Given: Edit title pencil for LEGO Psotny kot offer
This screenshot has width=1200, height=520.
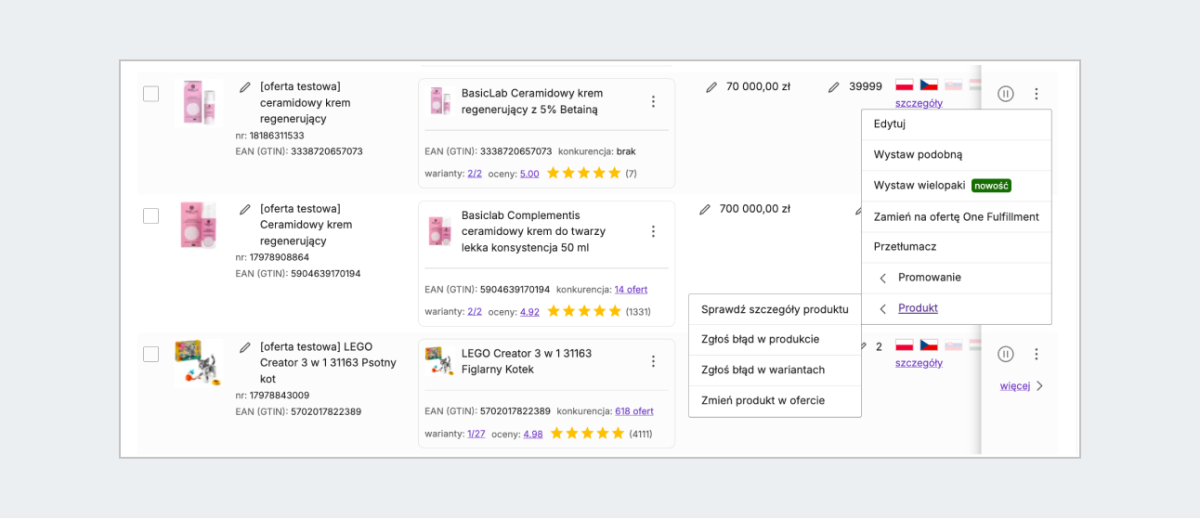Looking at the screenshot, I should point(245,347).
